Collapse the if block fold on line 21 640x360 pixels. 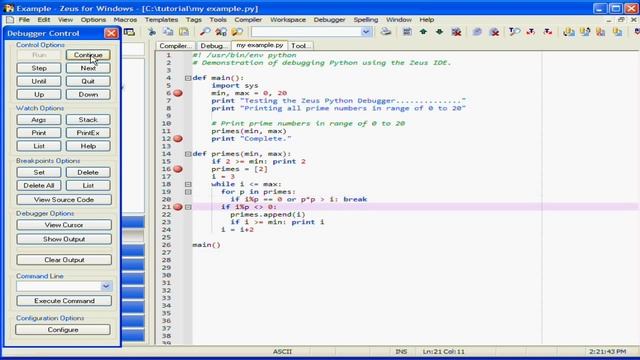tap(188, 207)
